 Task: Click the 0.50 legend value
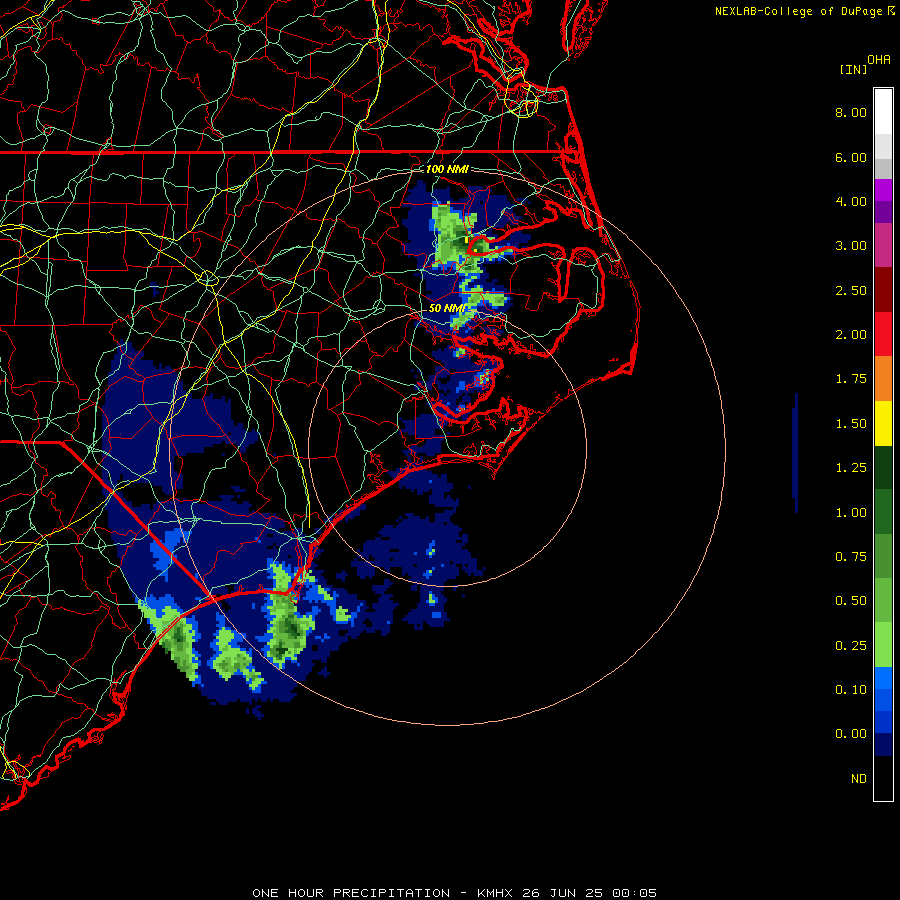[x=851, y=601]
